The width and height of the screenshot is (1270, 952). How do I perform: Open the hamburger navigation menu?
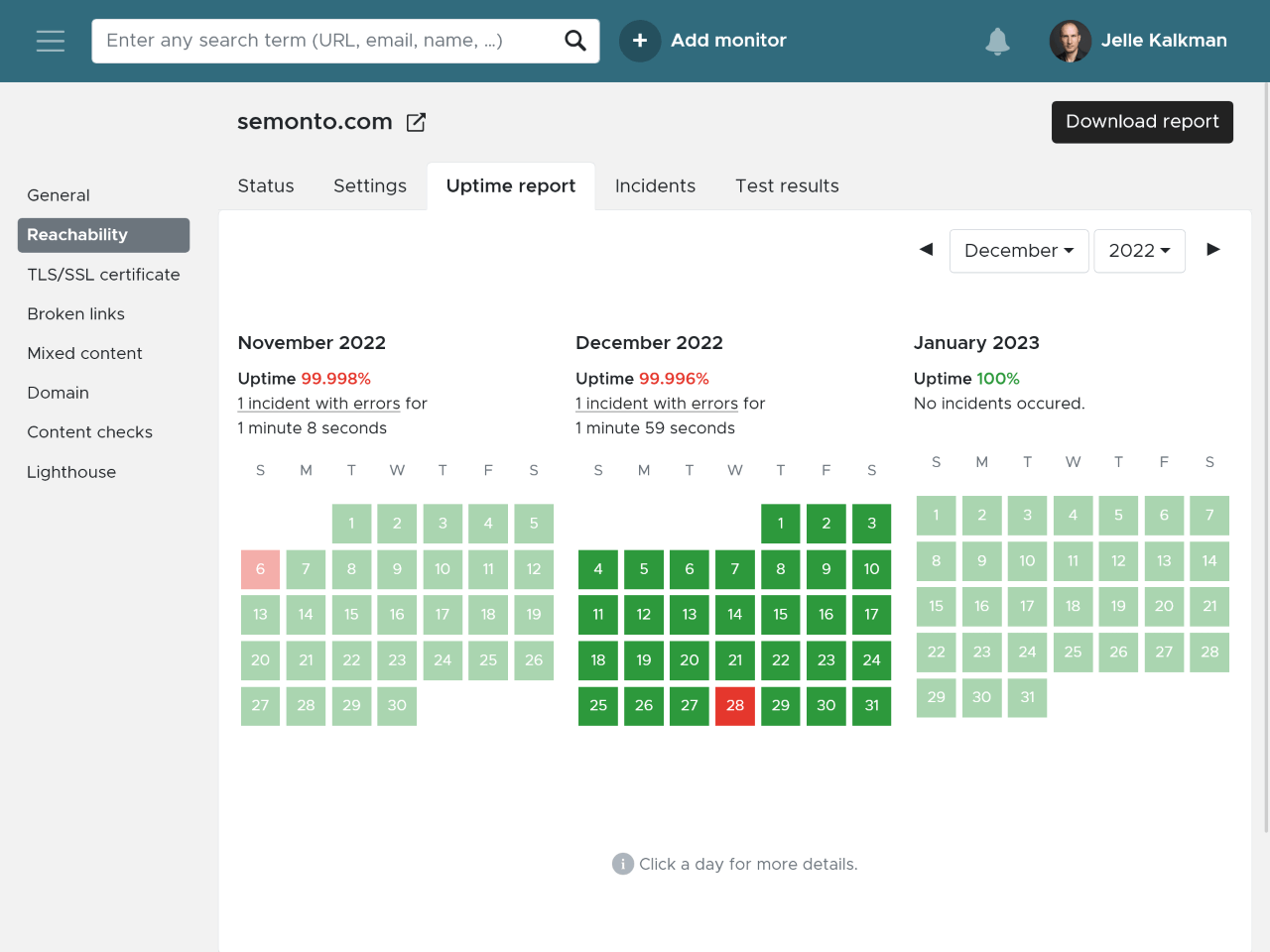pos(51,41)
